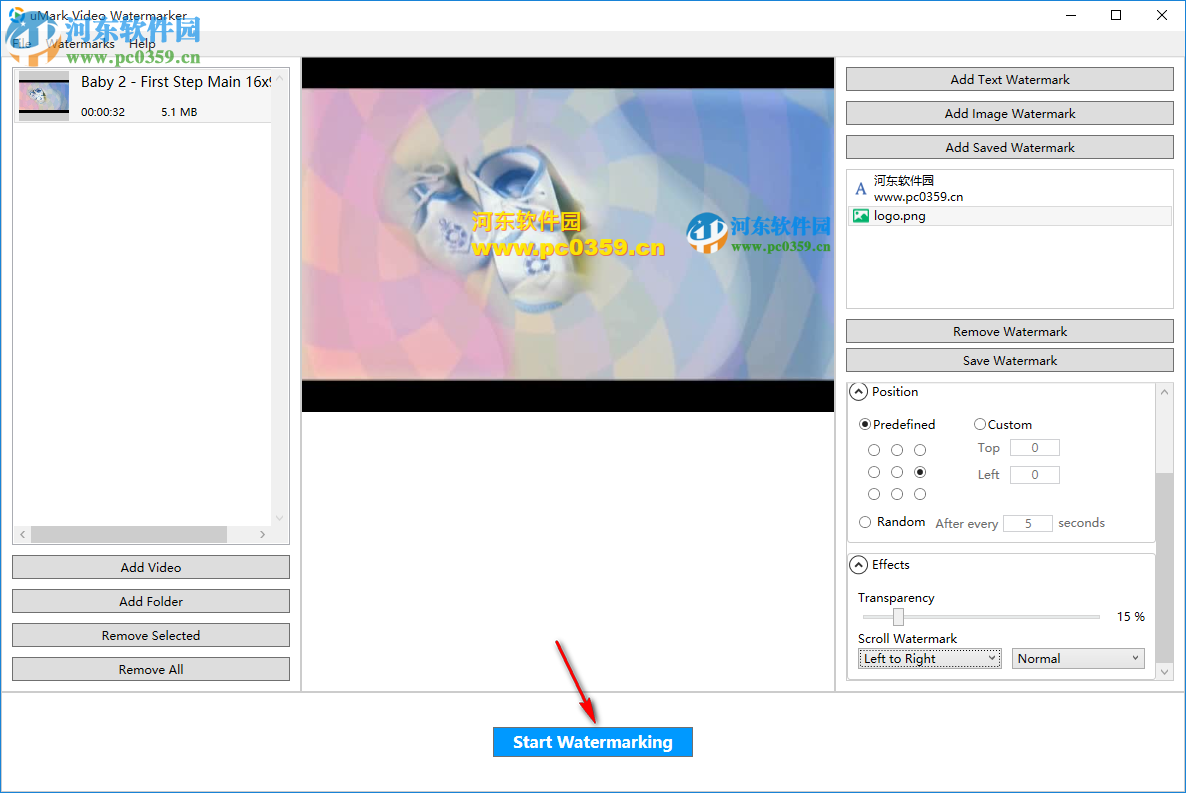Image resolution: width=1186 pixels, height=793 pixels.
Task: Select the Baby 2 video thumbnail
Action: [x=43, y=96]
